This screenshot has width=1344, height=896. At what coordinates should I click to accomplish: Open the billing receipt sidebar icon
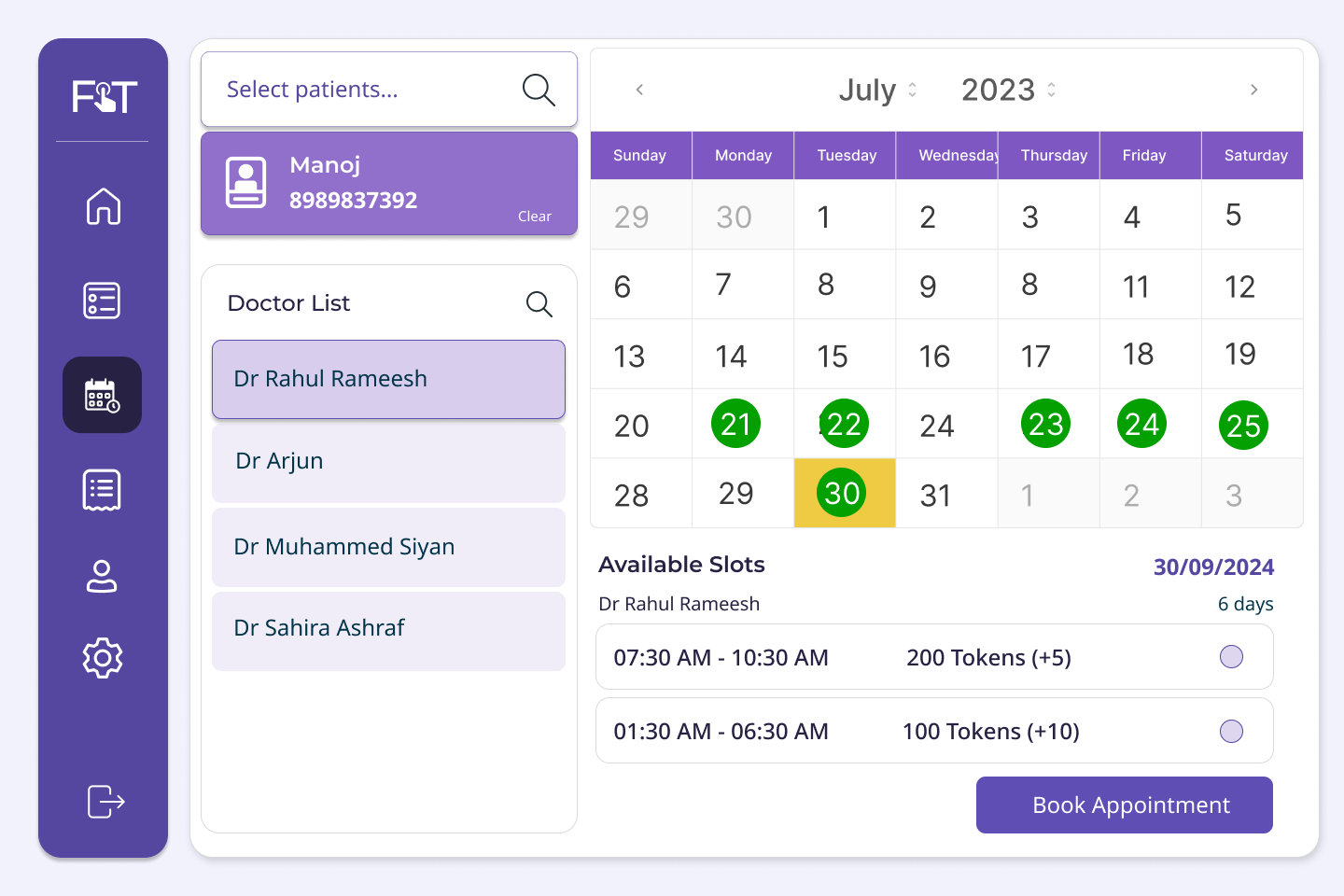(x=102, y=489)
